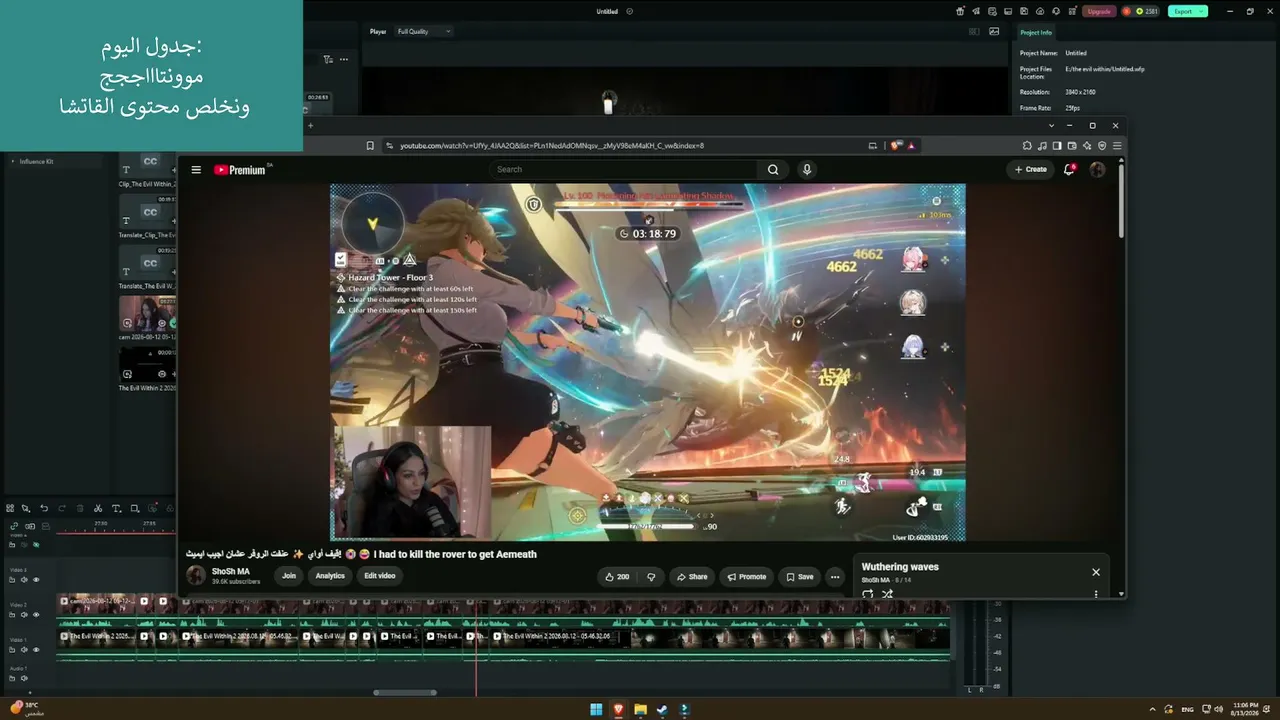Click the browser address bar URL
Viewport: 1280px width, 720px height.
[x=552, y=146]
